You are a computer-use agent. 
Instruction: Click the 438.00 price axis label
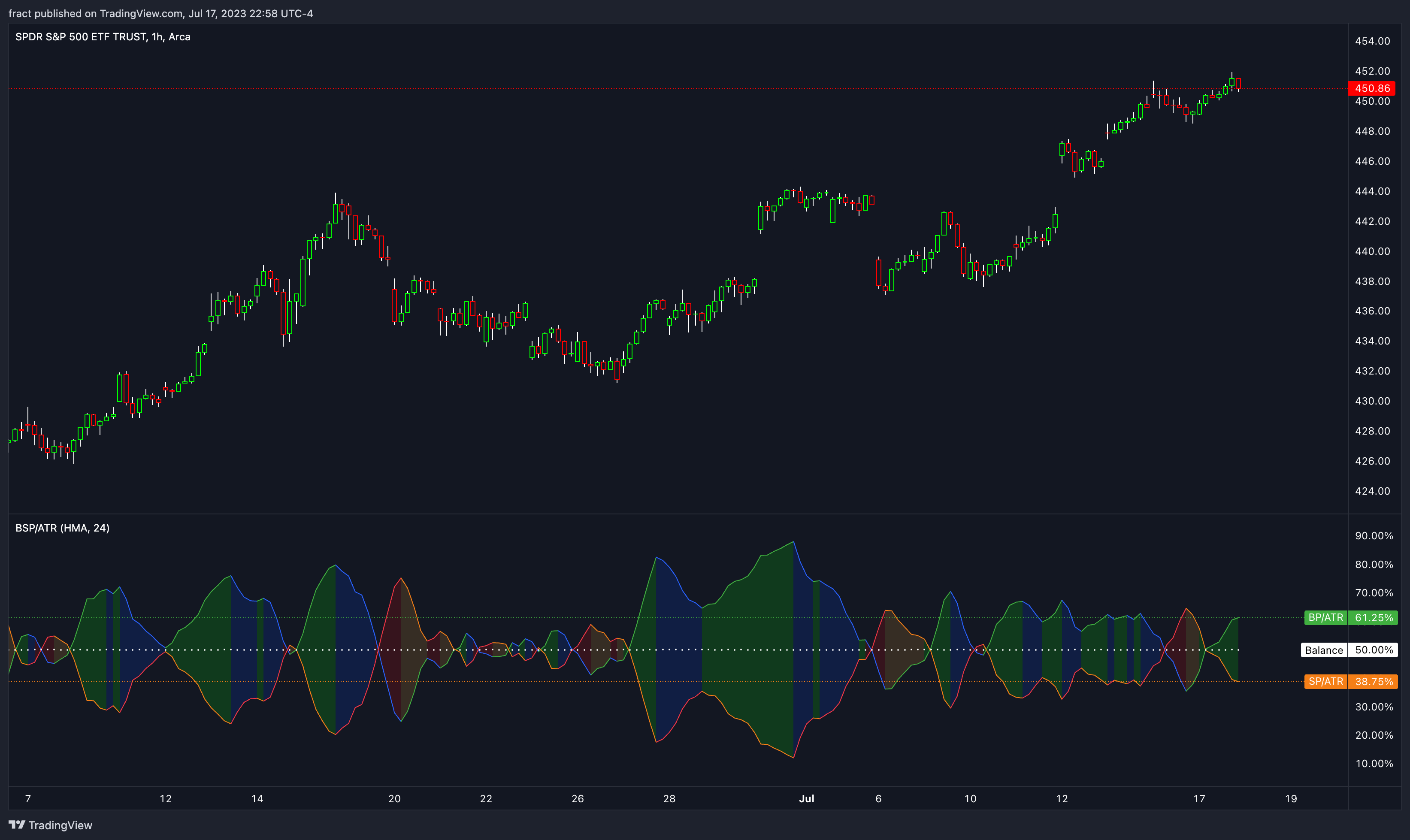[1372, 281]
